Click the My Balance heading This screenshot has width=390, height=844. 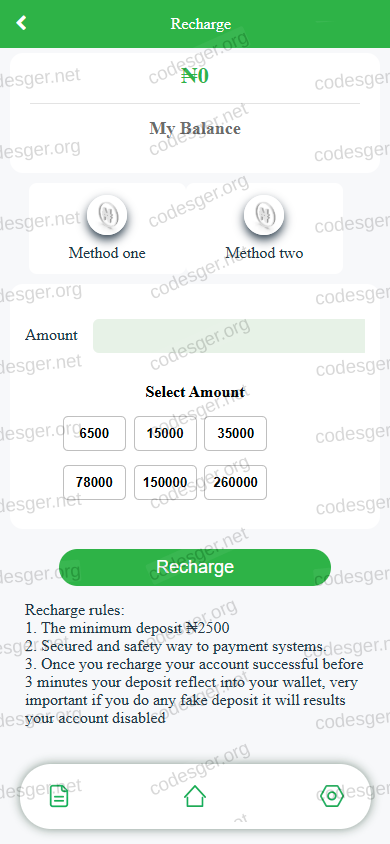click(195, 129)
